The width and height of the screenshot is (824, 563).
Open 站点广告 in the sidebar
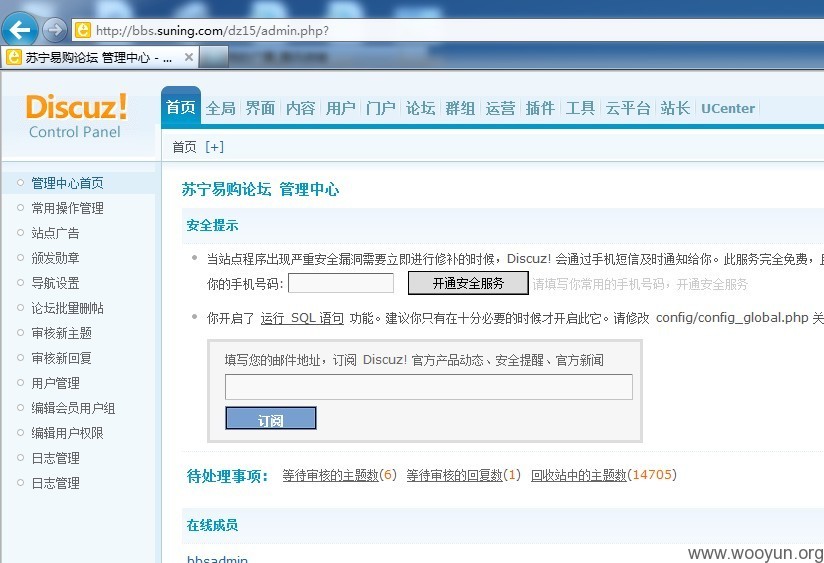point(55,233)
